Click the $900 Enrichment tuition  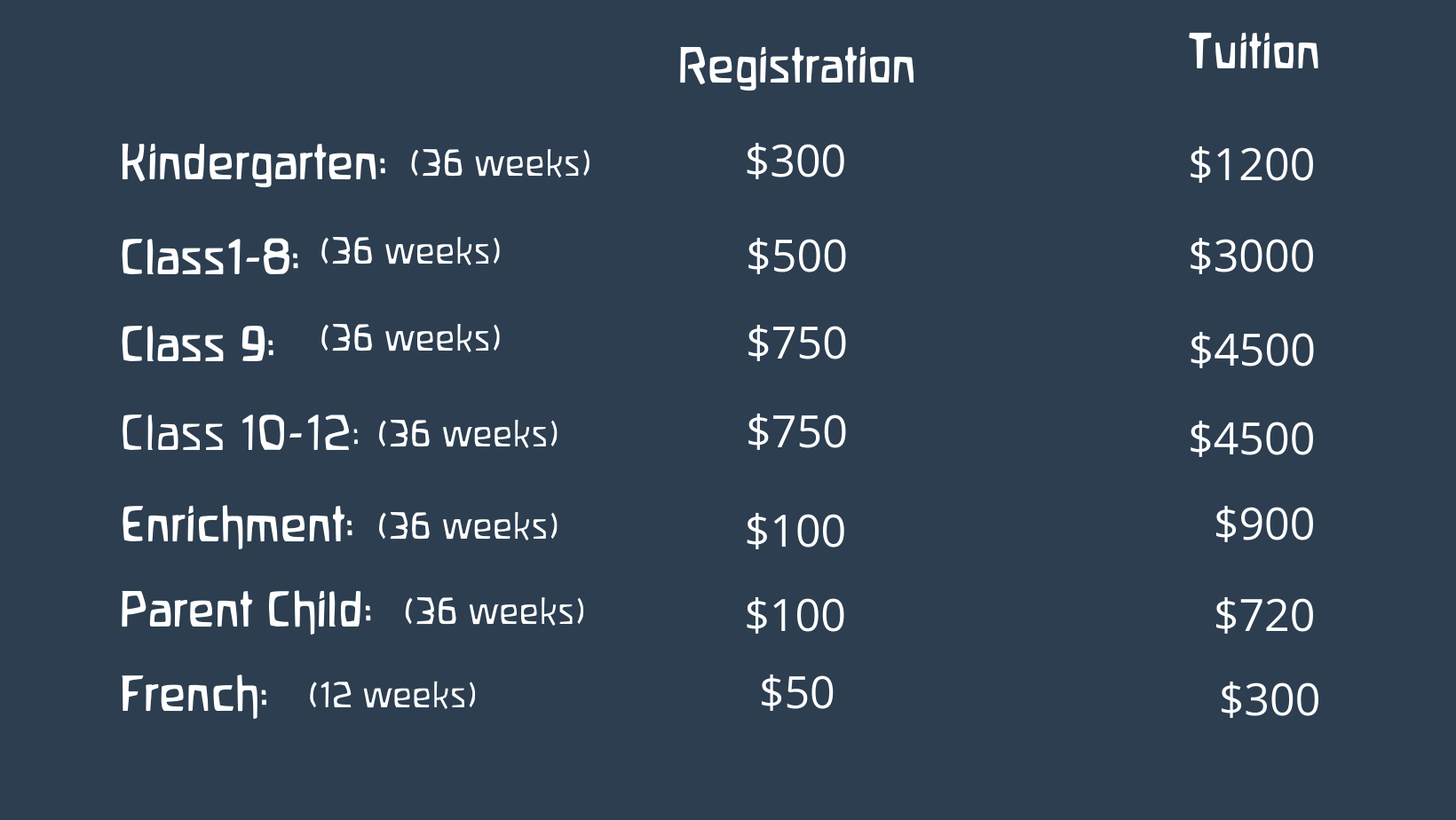pos(1263,524)
